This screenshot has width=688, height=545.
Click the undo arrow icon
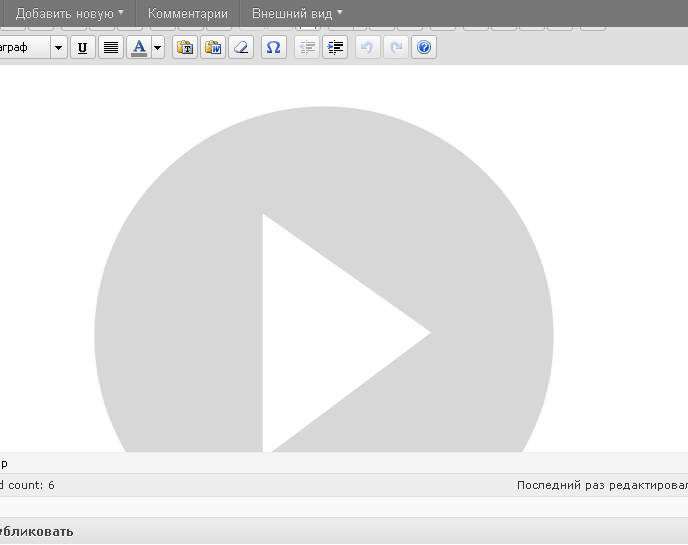[367, 47]
